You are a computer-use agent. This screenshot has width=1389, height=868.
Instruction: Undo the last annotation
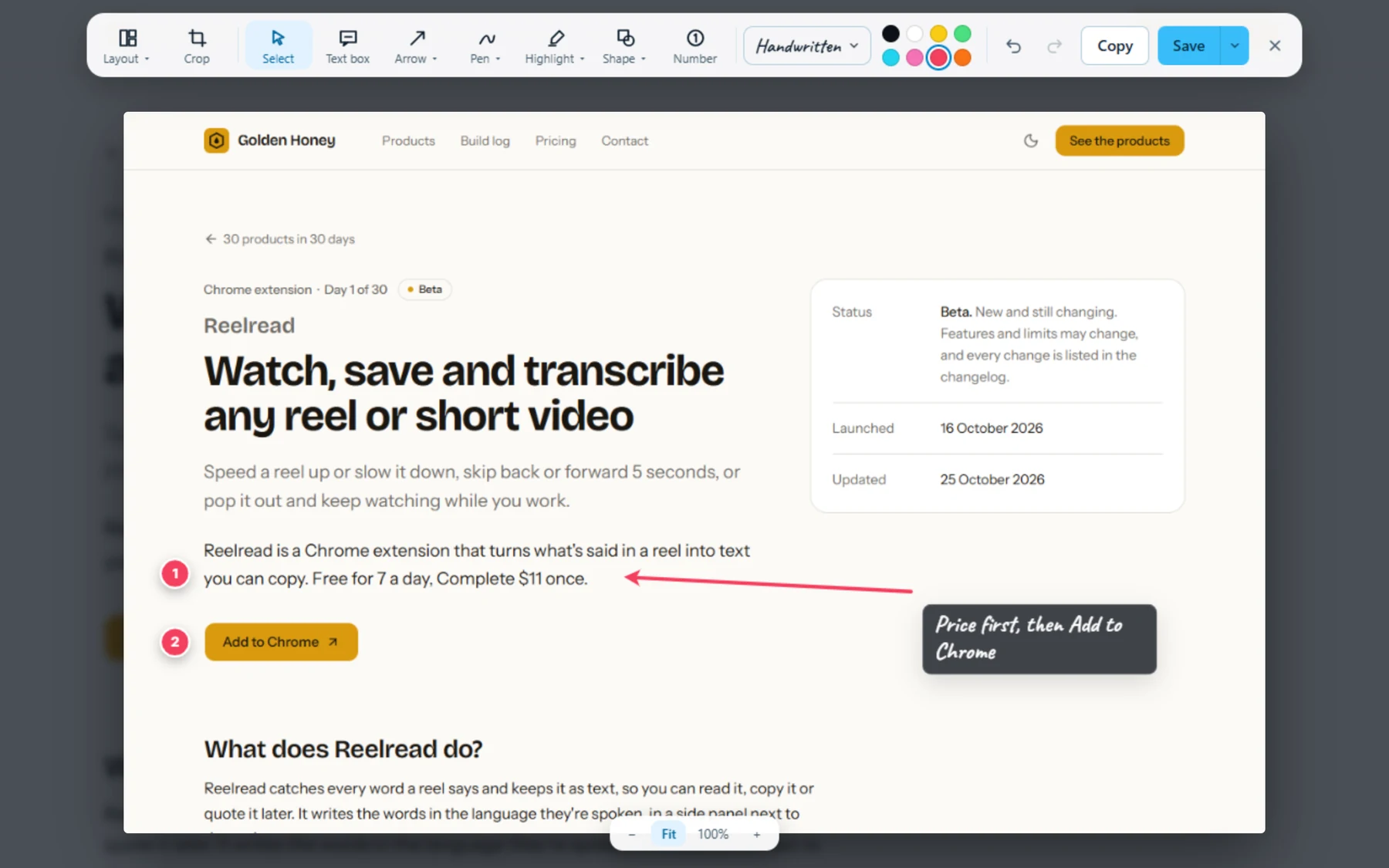[1013, 46]
